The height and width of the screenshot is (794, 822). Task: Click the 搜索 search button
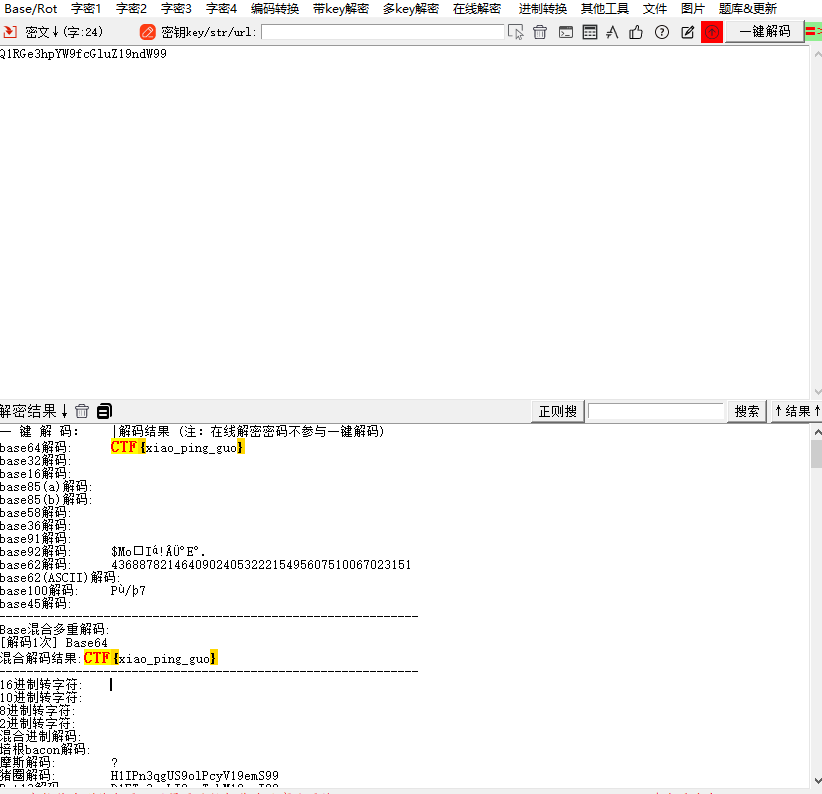coord(746,410)
